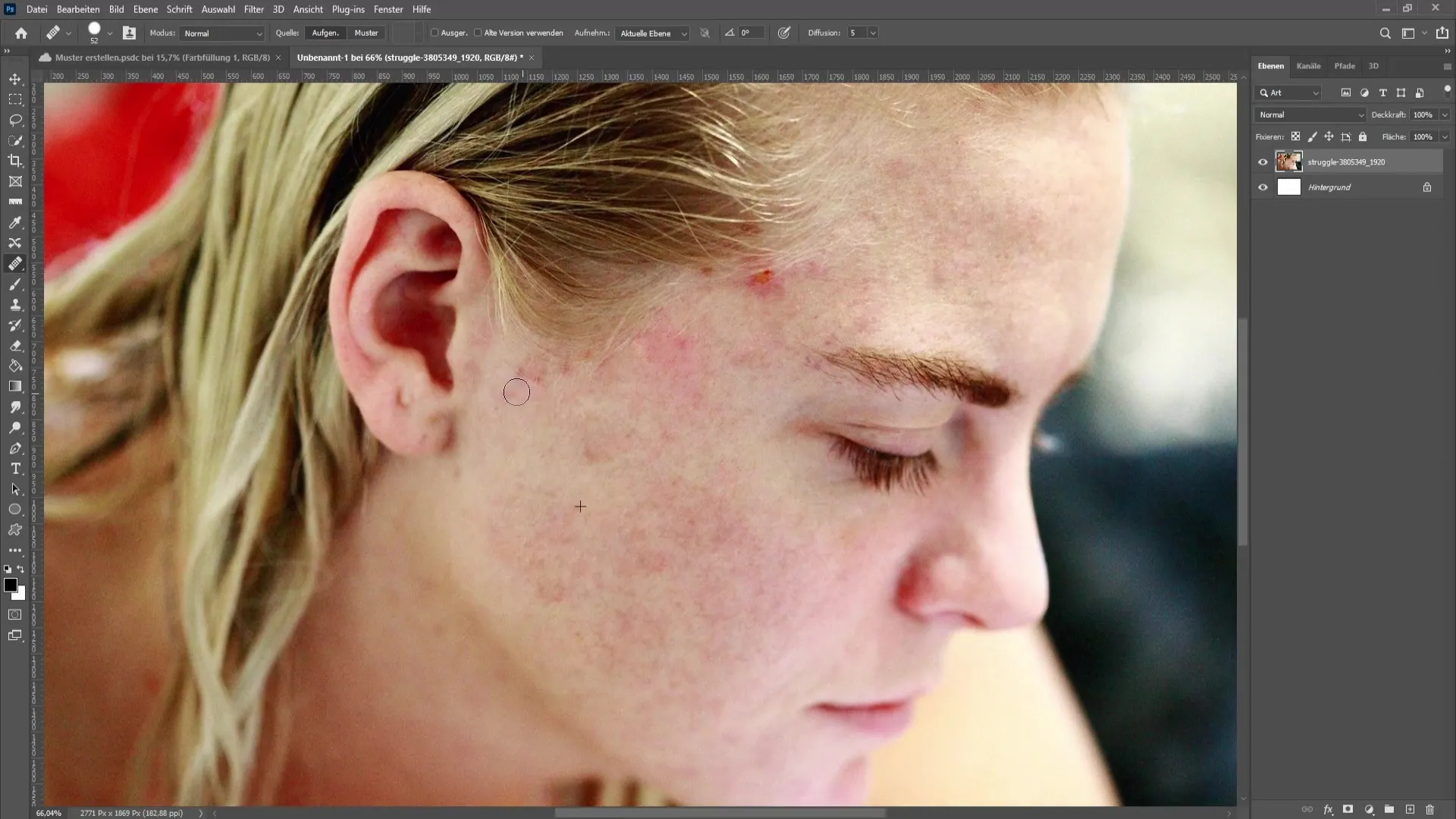The height and width of the screenshot is (819, 1456).
Task: Open the Filter menu
Action: tap(252, 9)
